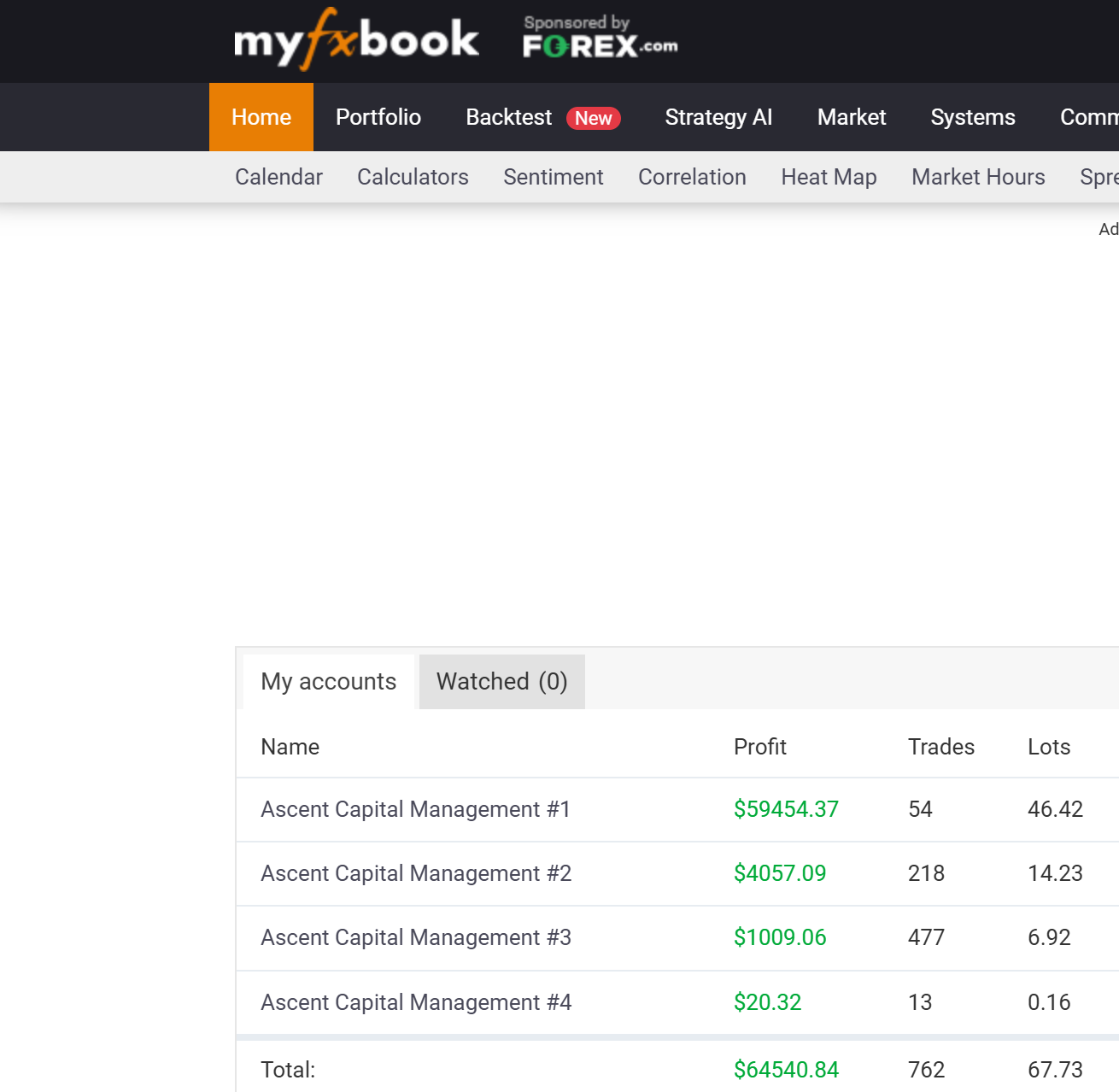Click the Trades column header
The width and height of the screenshot is (1119, 1092).
click(x=941, y=747)
